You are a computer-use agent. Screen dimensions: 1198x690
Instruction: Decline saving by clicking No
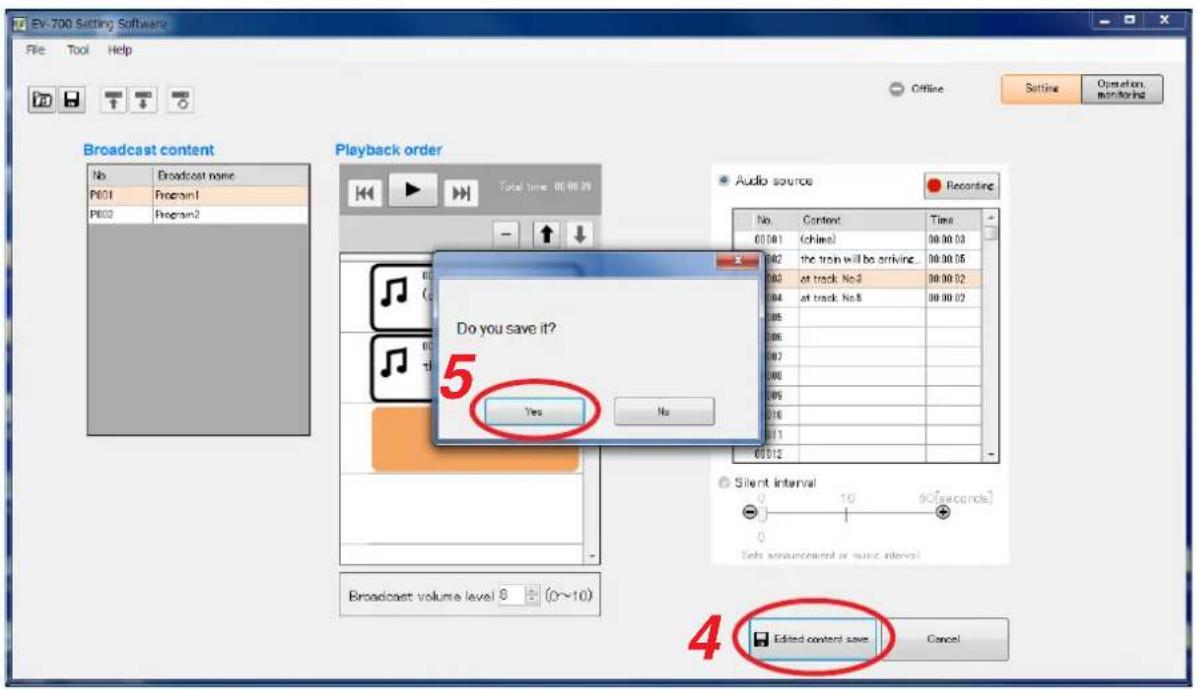(x=664, y=411)
